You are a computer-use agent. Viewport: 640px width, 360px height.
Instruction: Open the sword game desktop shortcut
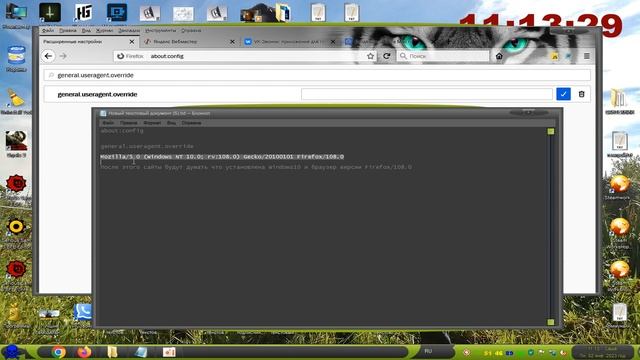pyautogui.click(x=50, y=12)
